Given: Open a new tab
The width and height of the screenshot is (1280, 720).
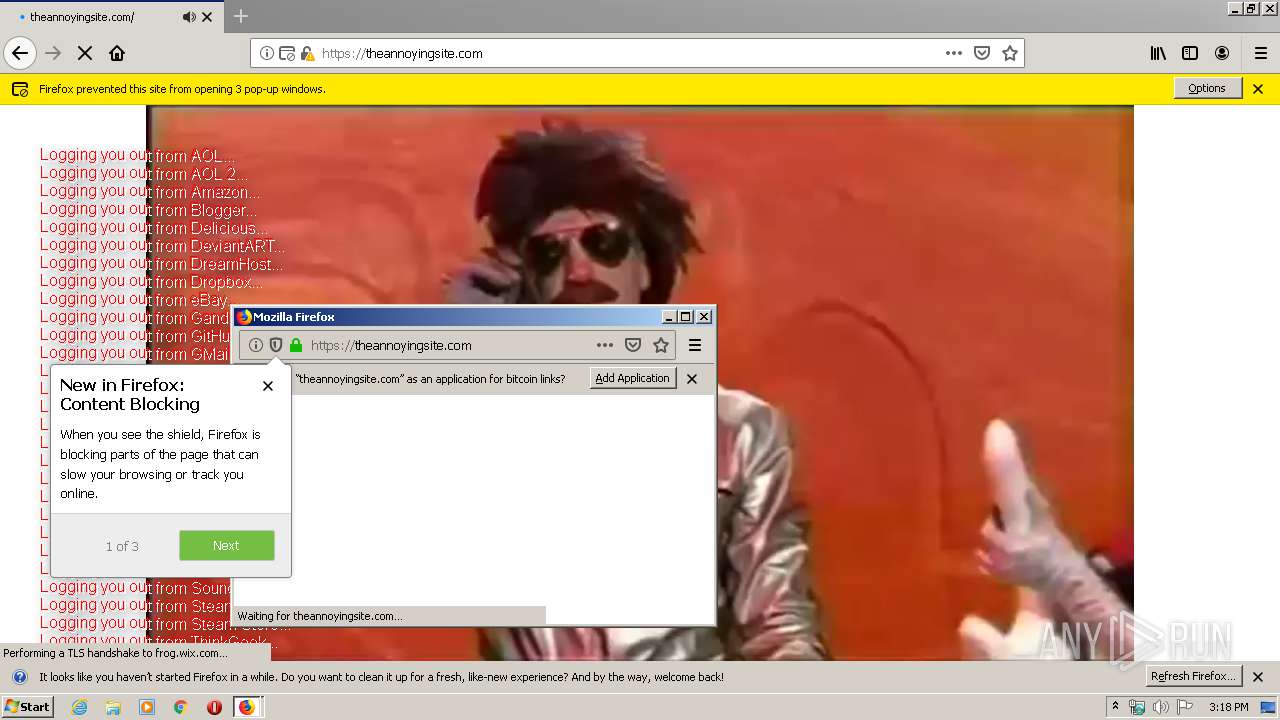Looking at the screenshot, I should (x=241, y=16).
